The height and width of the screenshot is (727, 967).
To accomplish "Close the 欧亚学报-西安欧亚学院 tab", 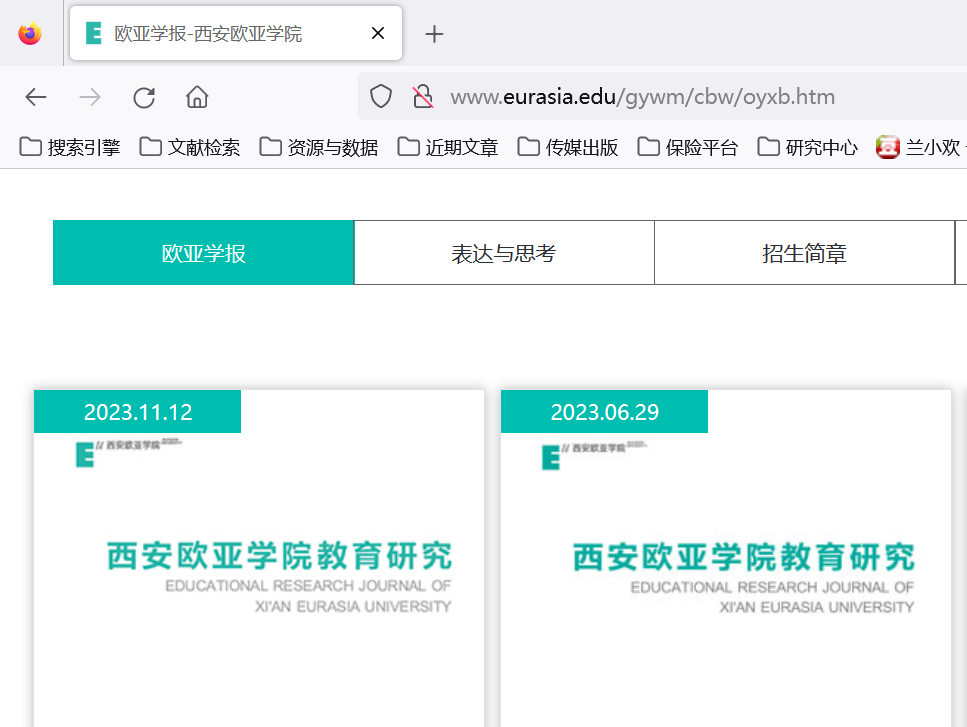I will coord(378,33).
